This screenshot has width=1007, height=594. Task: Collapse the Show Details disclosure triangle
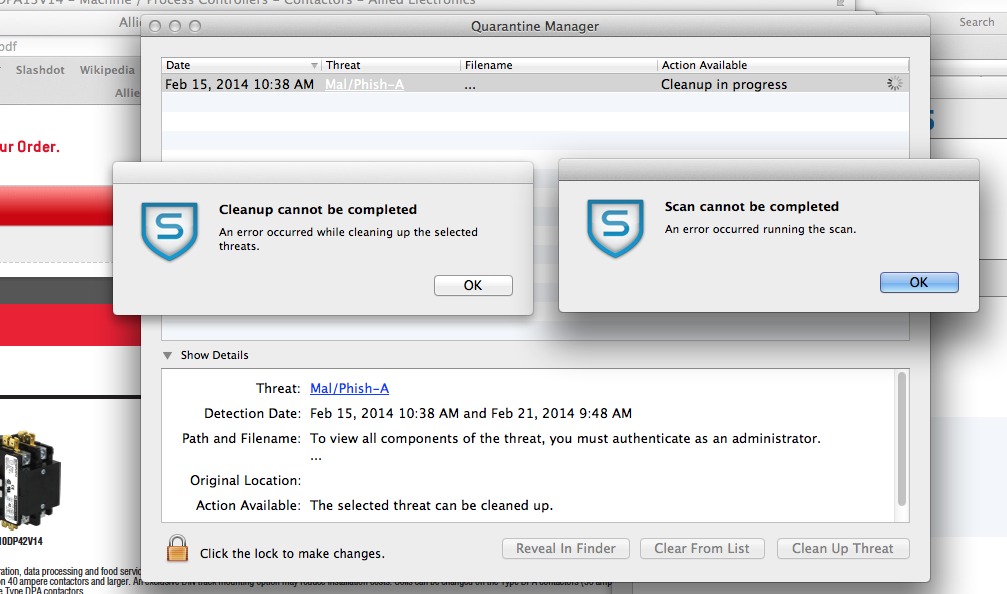coord(168,355)
